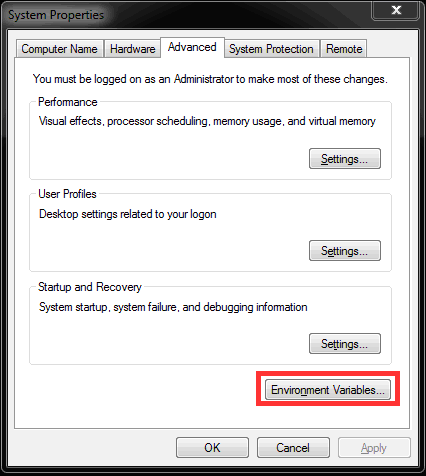
Task: Switch to the Computer Name tab
Action: pyautogui.click(x=60, y=49)
